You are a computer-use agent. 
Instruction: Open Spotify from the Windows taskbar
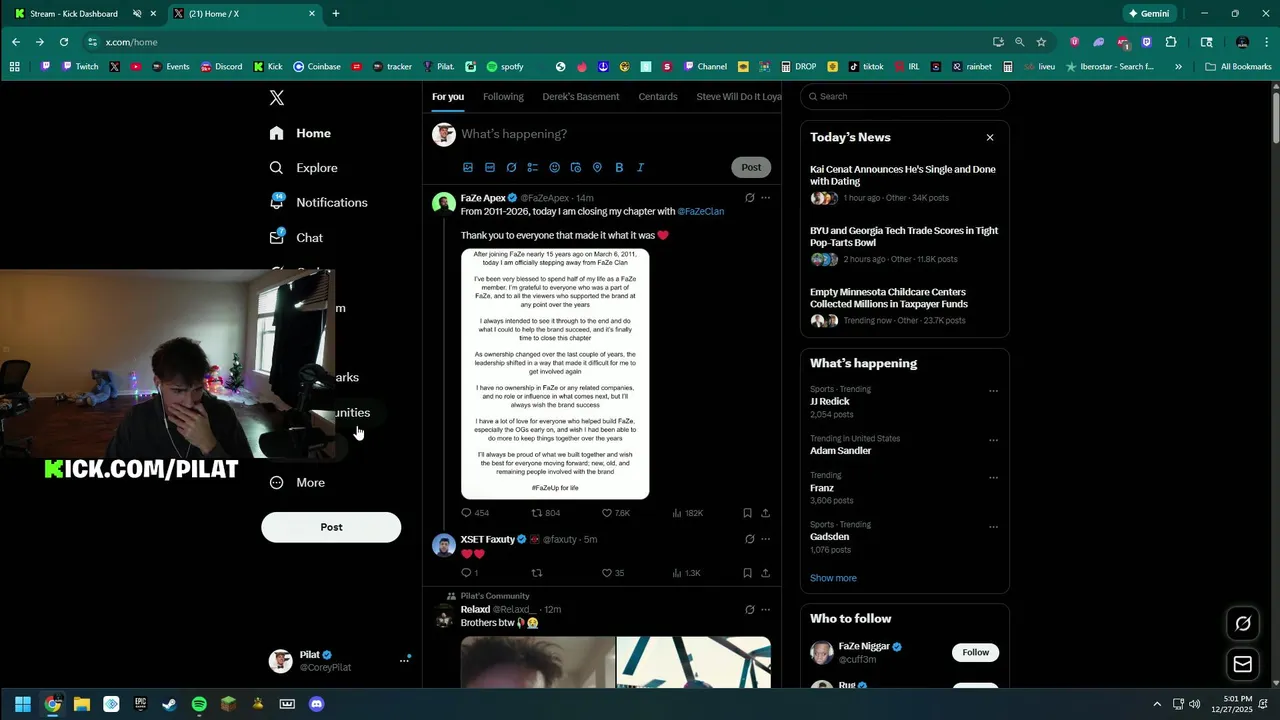(199, 704)
